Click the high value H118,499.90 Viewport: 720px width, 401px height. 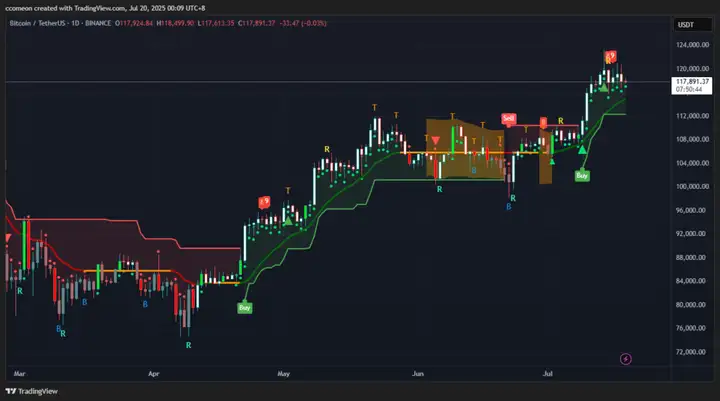tap(175, 23)
